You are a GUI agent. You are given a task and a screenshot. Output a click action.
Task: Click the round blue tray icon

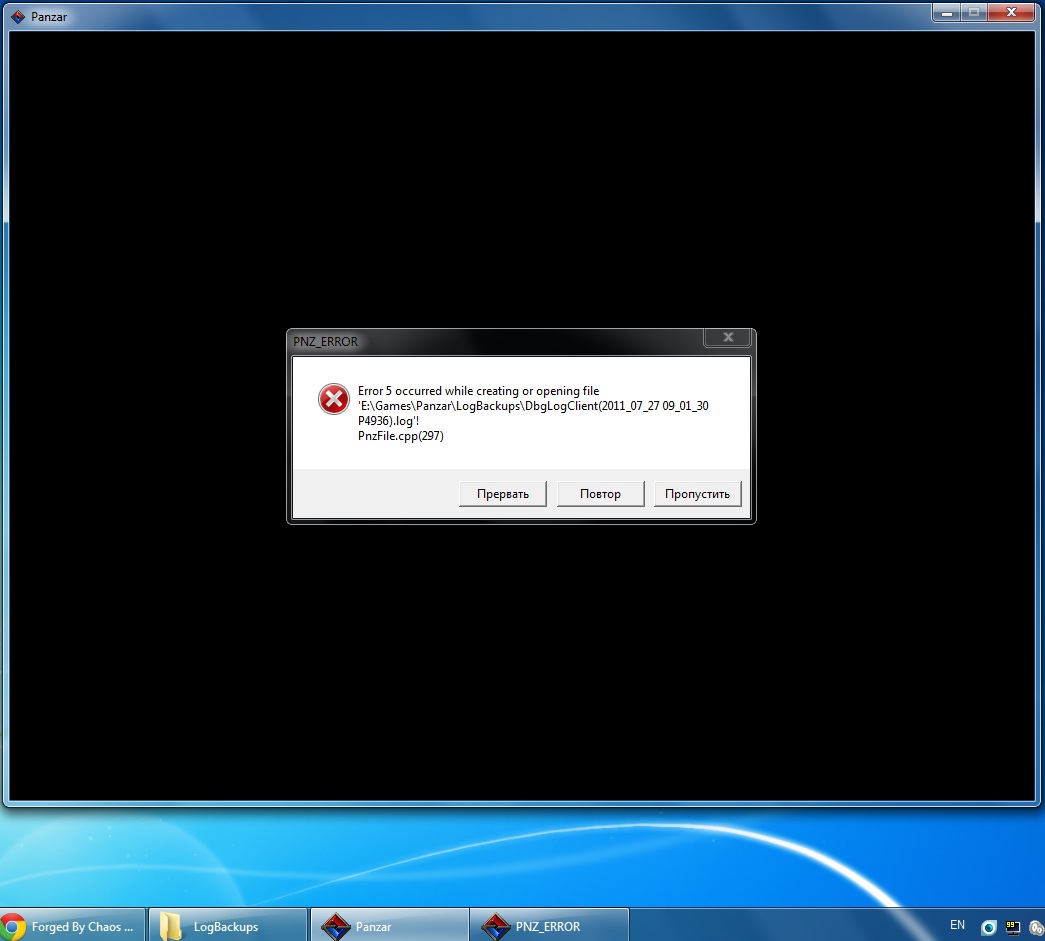pyautogui.click(x=989, y=927)
